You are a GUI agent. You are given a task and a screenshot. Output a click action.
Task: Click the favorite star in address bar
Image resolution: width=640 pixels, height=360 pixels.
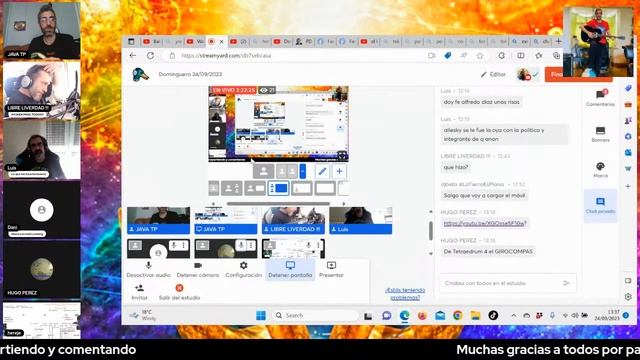tap(480, 56)
